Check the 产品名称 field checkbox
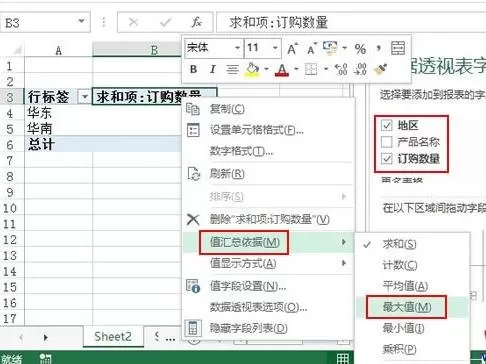 coord(387,142)
